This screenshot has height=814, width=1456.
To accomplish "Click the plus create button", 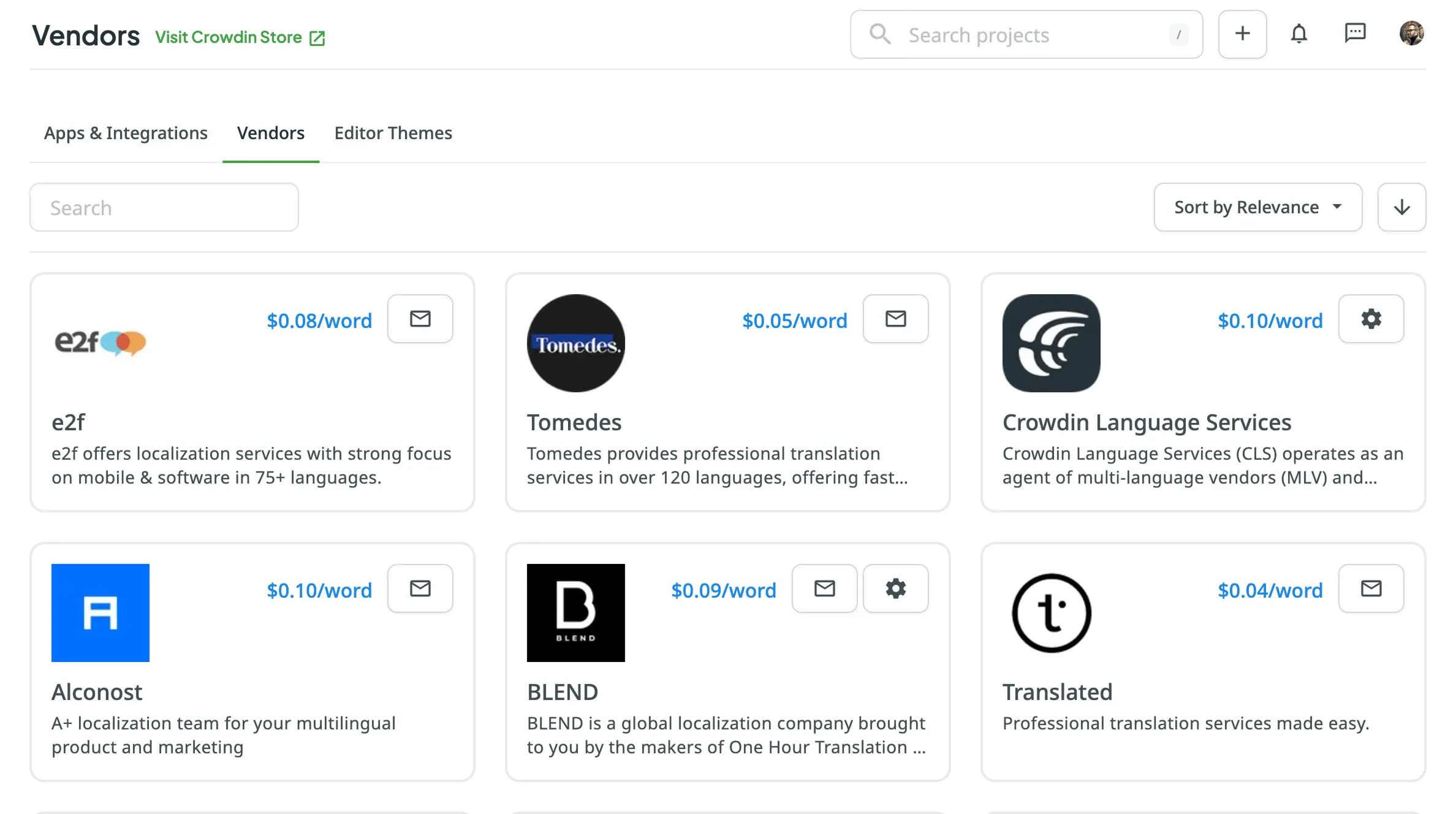I will coord(1242,34).
